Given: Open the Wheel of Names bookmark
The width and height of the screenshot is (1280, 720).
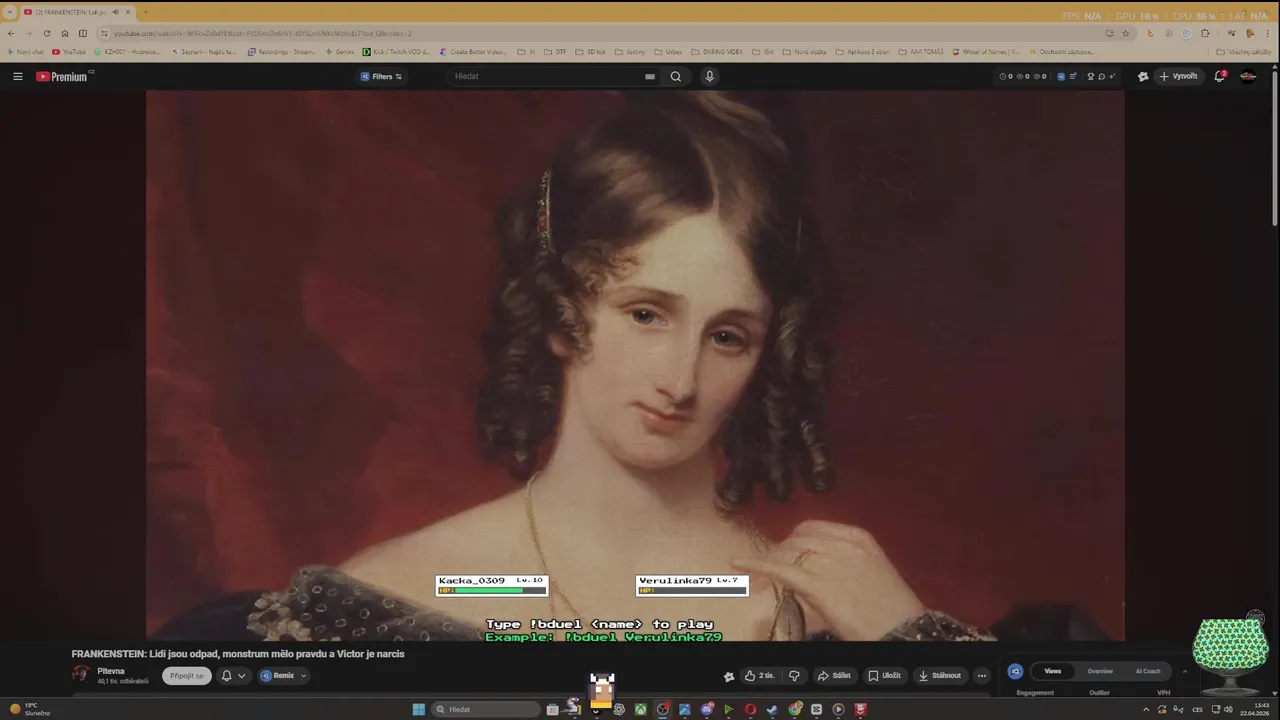Looking at the screenshot, I should tap(987, 52).
